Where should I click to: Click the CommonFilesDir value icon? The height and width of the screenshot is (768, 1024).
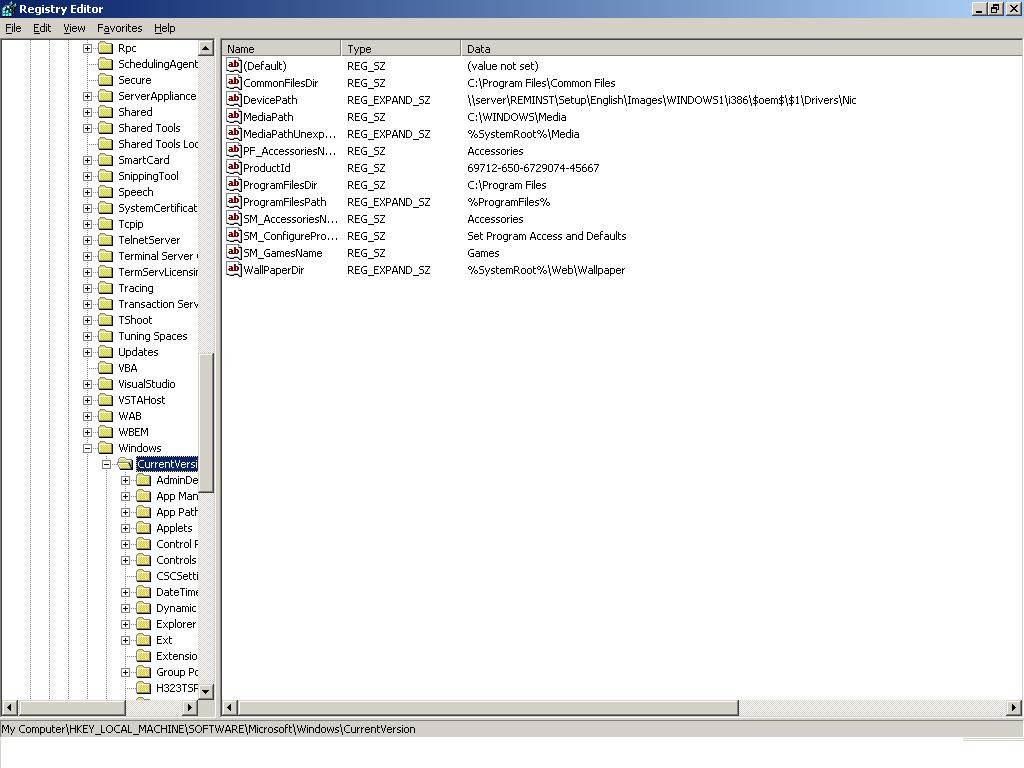[x=234, y=82]
